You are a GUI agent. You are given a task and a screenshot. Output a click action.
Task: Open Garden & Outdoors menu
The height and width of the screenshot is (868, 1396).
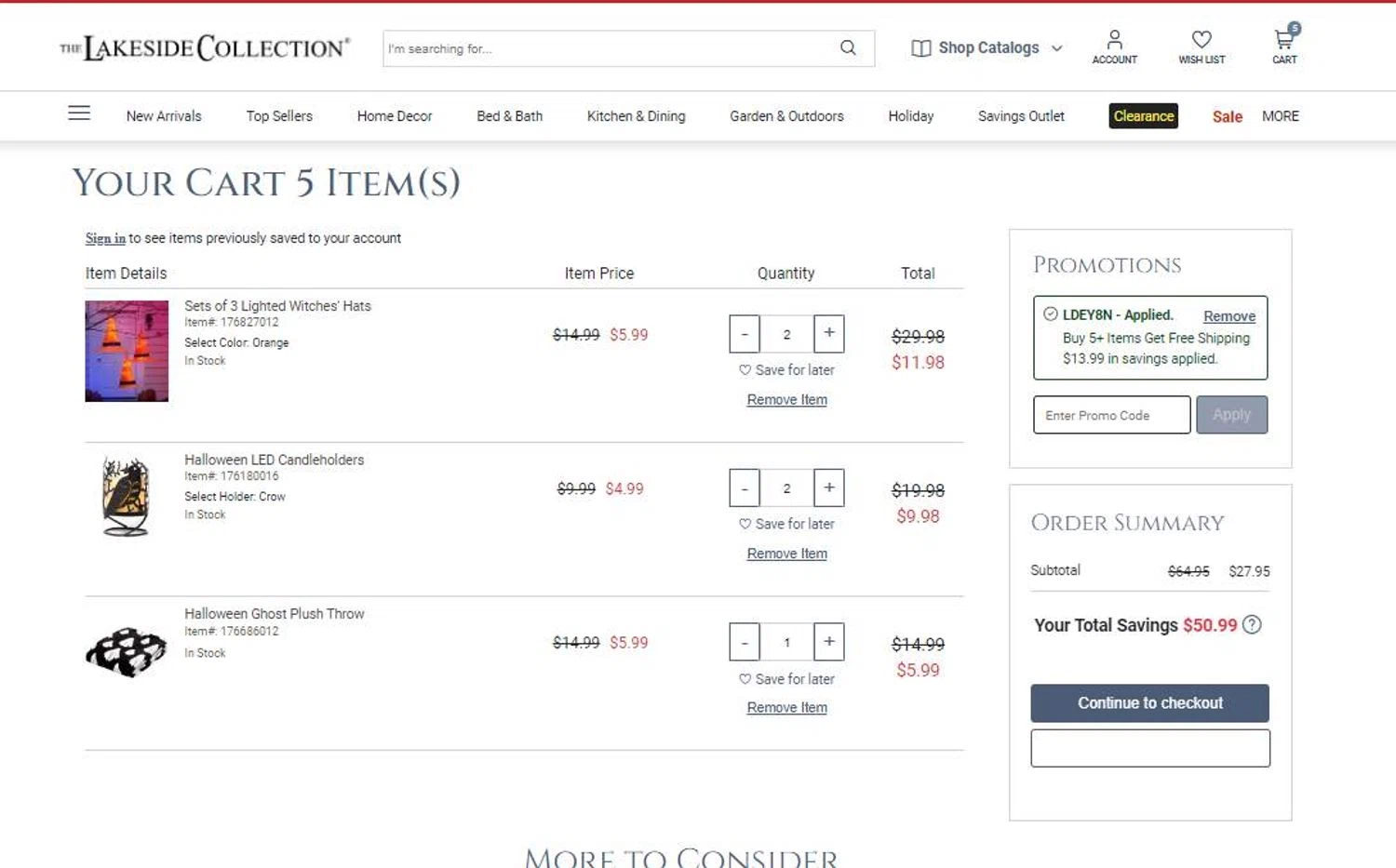(x=786, y=116)
